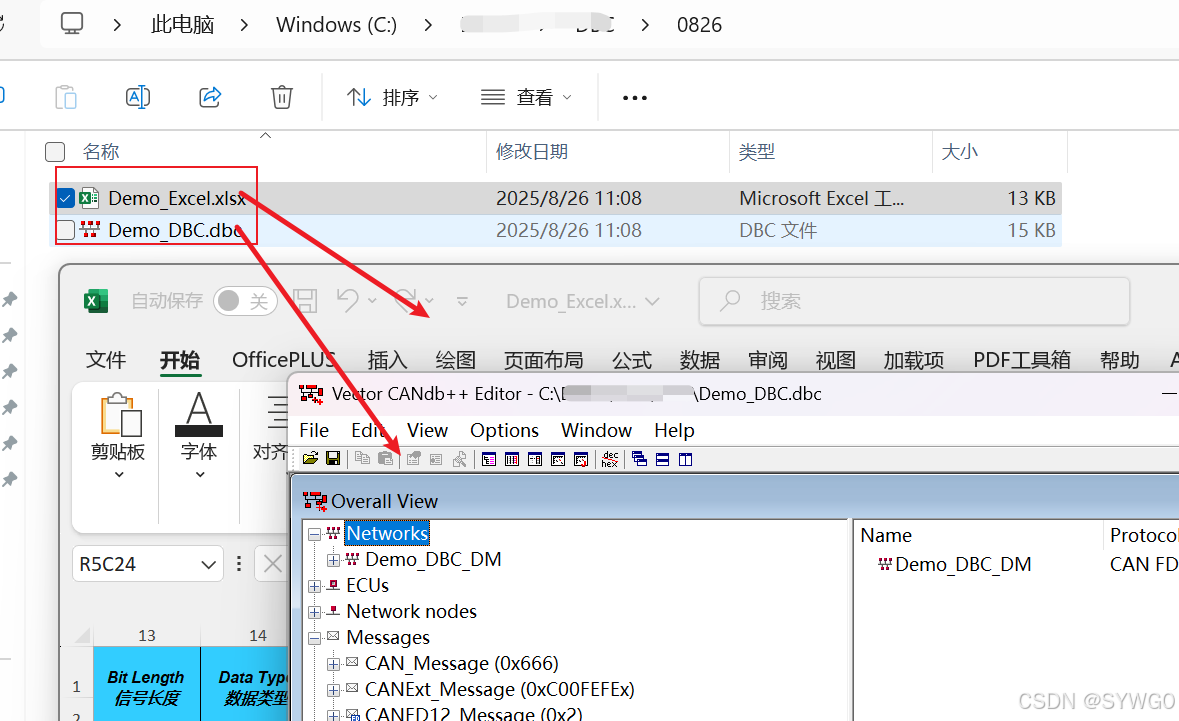Open a database file in CANdb++ toolbar
1179x721 pixels.
click(x=310, y=459)
